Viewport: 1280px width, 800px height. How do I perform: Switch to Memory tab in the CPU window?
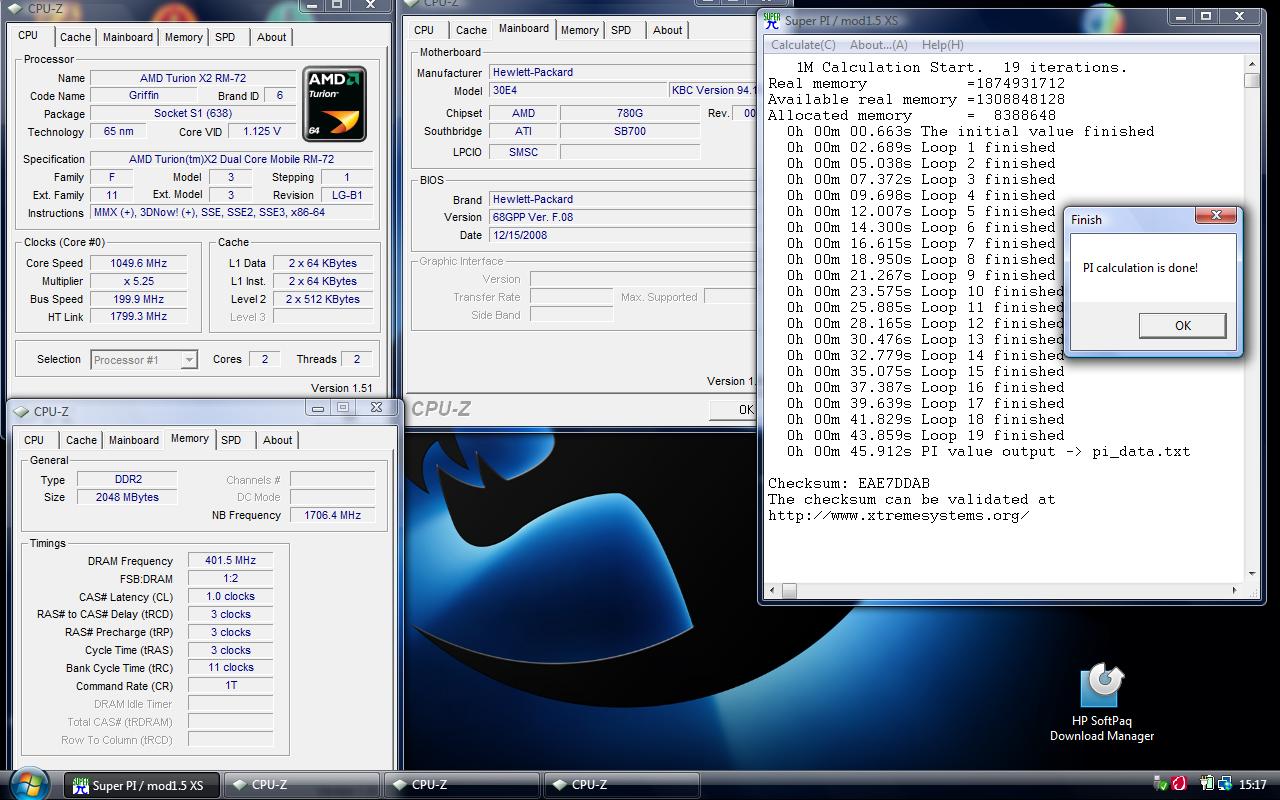[x=184, y=37]
